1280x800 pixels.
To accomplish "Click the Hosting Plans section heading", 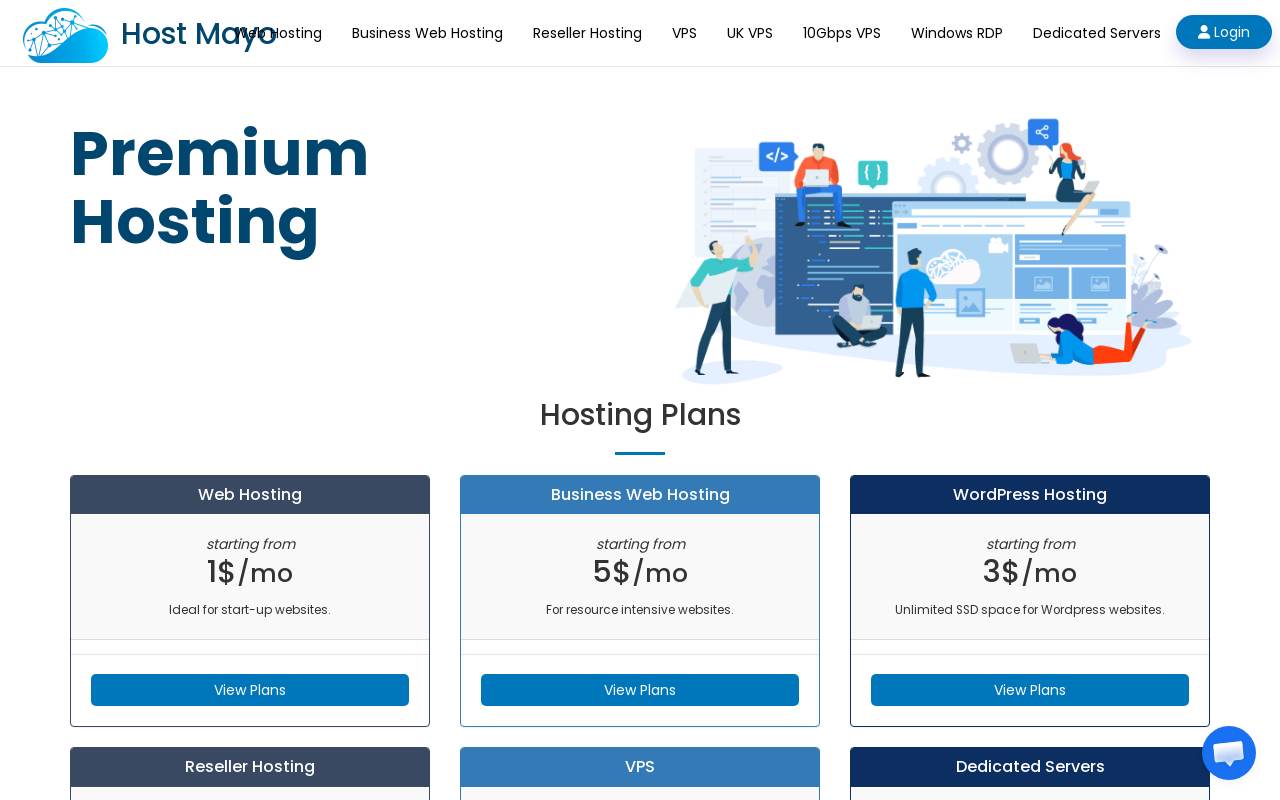I will (640, 415).
